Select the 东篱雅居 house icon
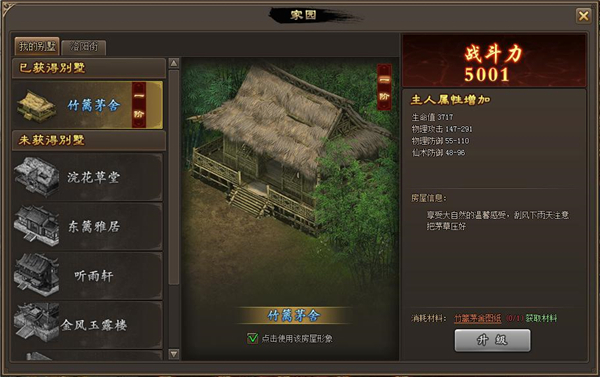The image size is (600, 377). pyautogui.click(x=37, y=226)
